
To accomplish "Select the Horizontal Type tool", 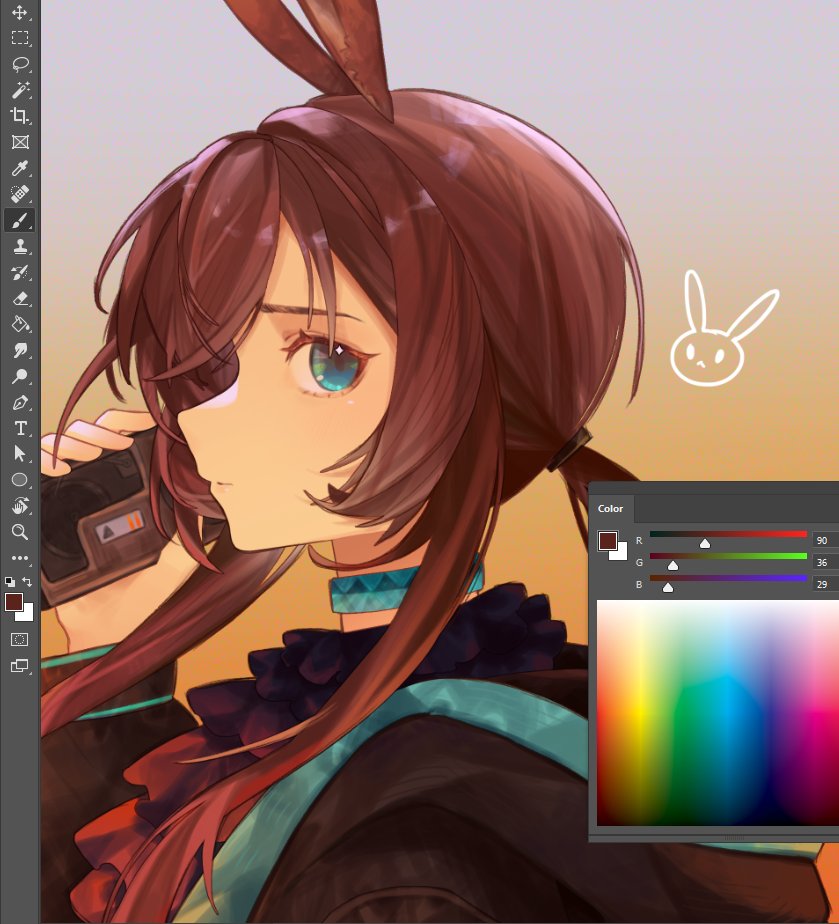I will coord(19,428).
